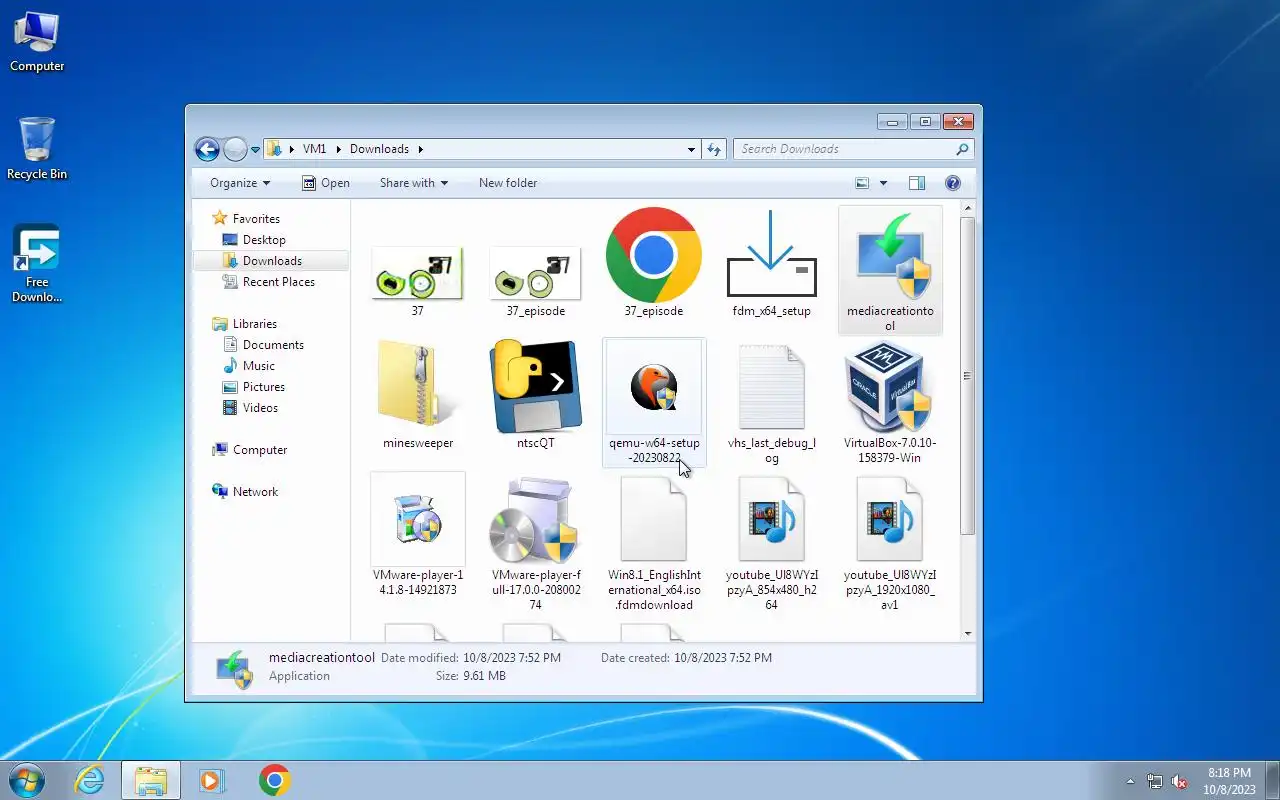Show hidden tray icons arrow

click(x=1130, y=781)
